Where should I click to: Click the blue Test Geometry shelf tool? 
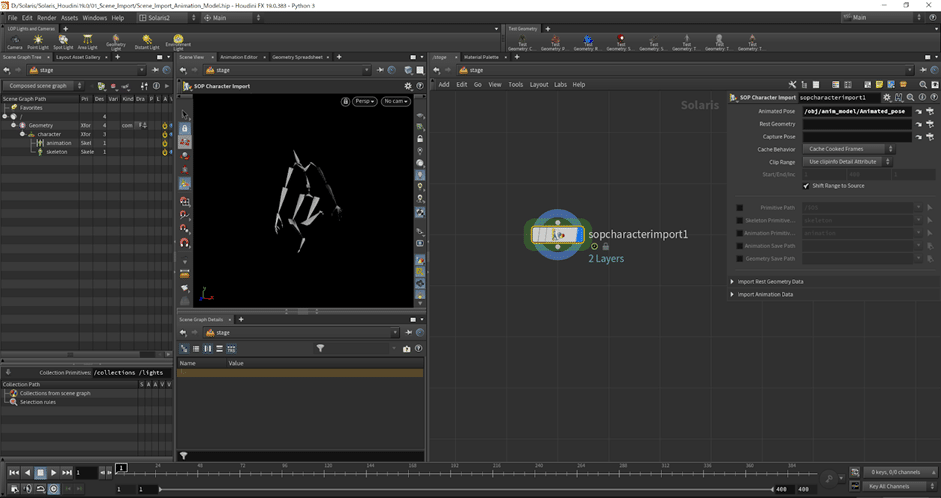tap(588, 42)
